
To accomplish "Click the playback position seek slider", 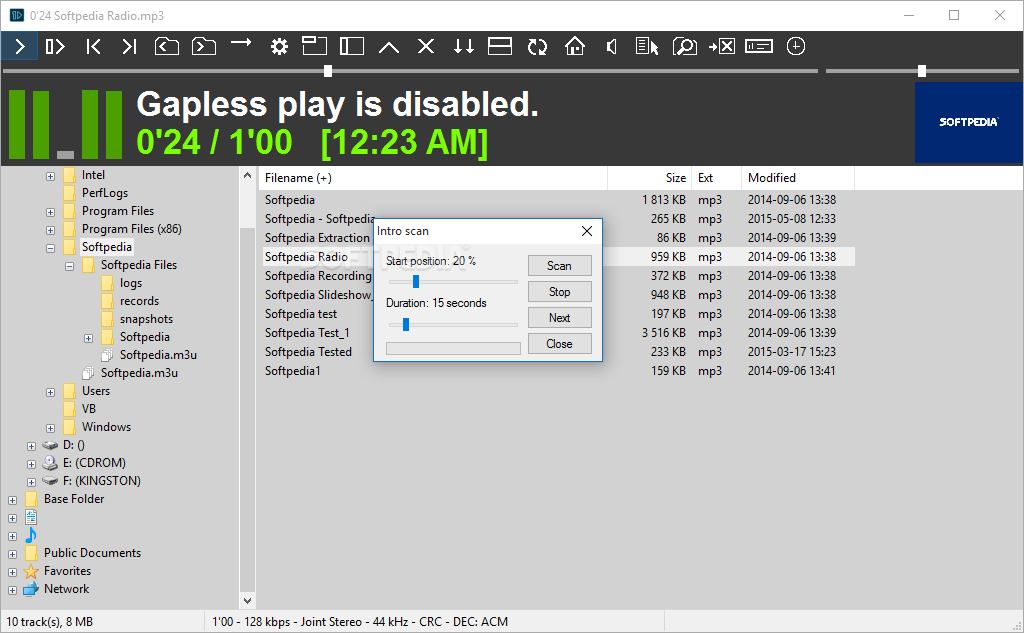I will pos(410,71).
